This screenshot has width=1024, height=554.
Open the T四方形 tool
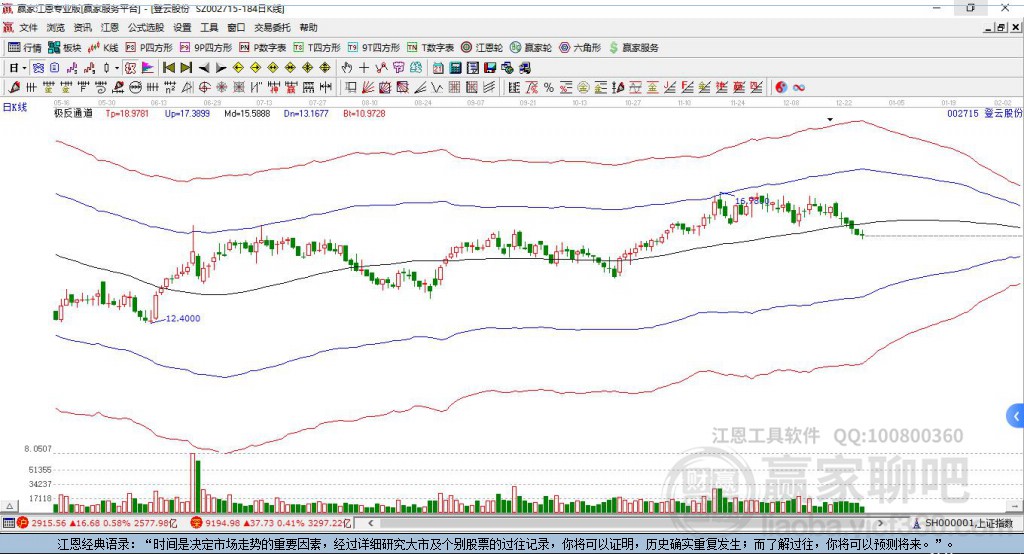coord(317,48)
